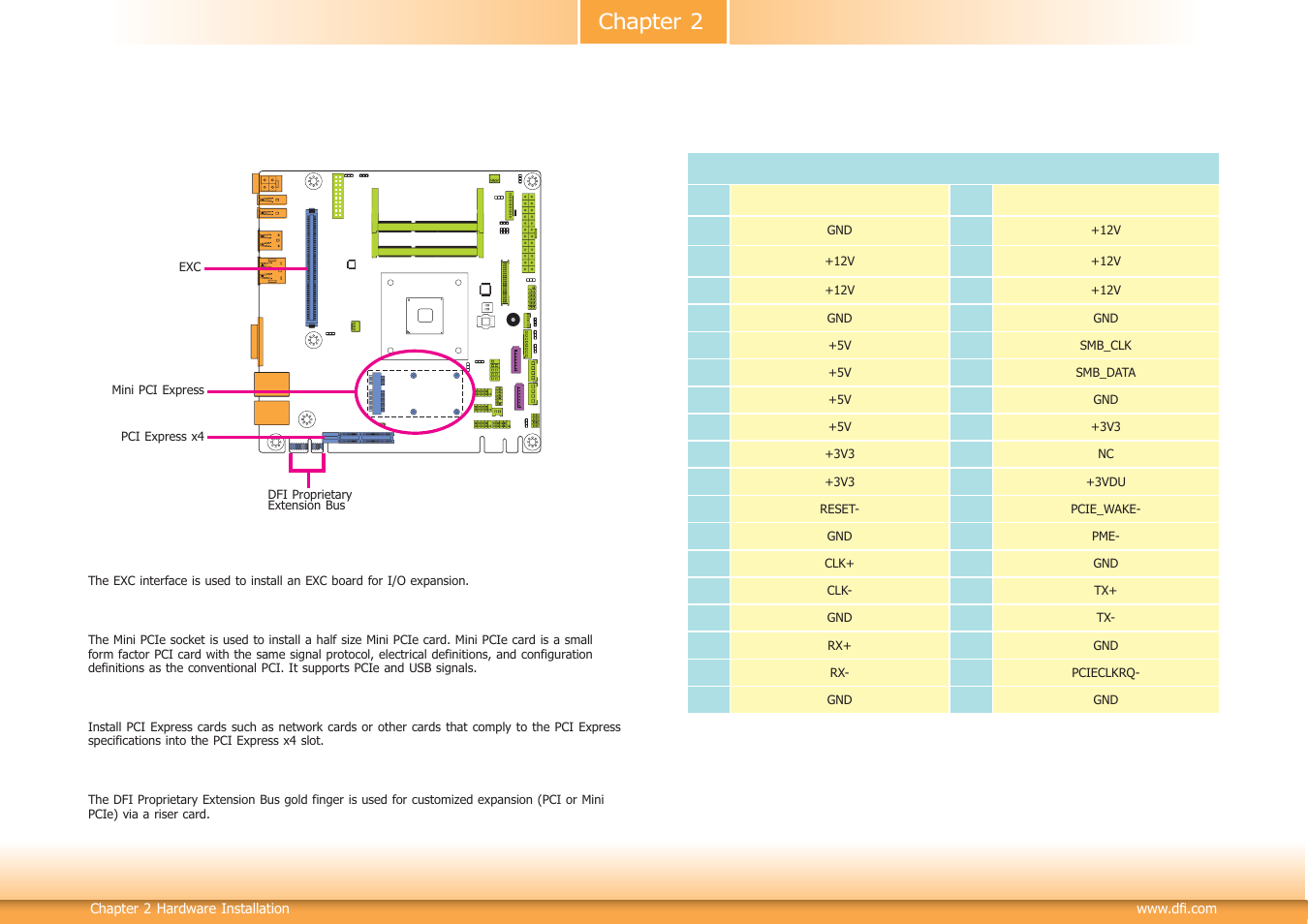The image size is (1308, 924).
Task: Click the circled Mini PCIe socket on the board
Action: [x=415, y=392]
